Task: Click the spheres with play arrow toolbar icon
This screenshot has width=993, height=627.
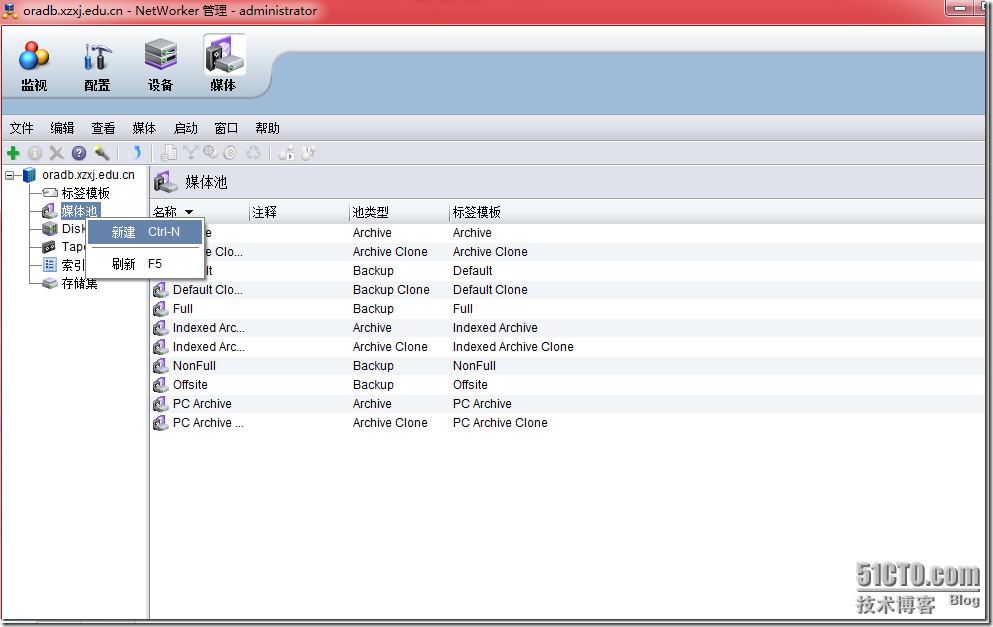Action: pos(286,153)
